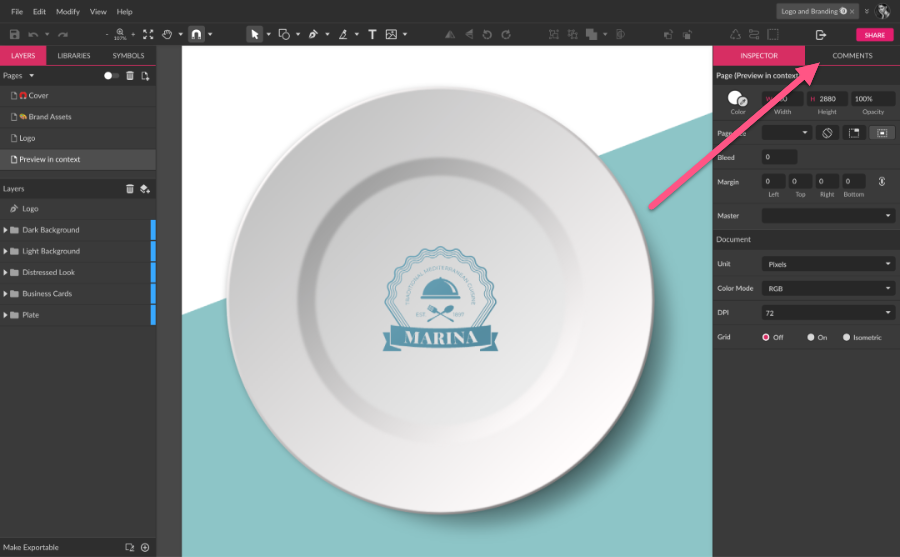Click the page Color swatch
This screenshot has height=557, width=900.
tap(738, 98)
